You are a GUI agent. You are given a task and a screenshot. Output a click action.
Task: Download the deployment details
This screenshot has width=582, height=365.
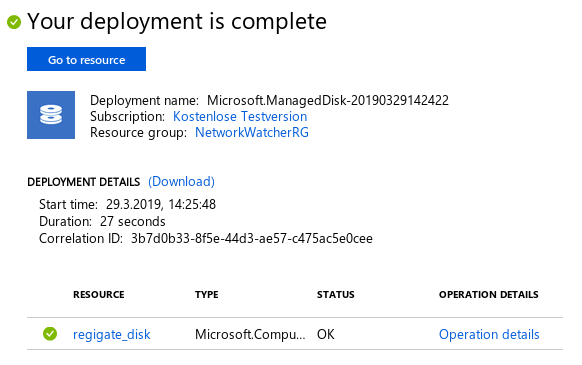tap(182, 182)
